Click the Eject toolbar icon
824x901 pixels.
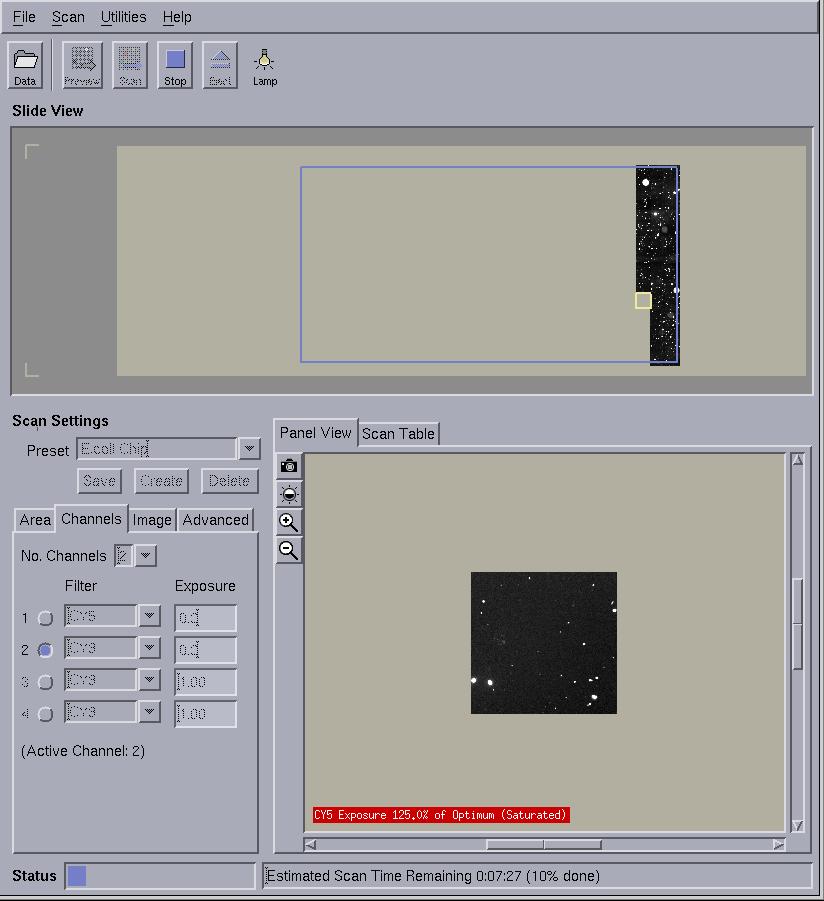click(x=220, y=66)
